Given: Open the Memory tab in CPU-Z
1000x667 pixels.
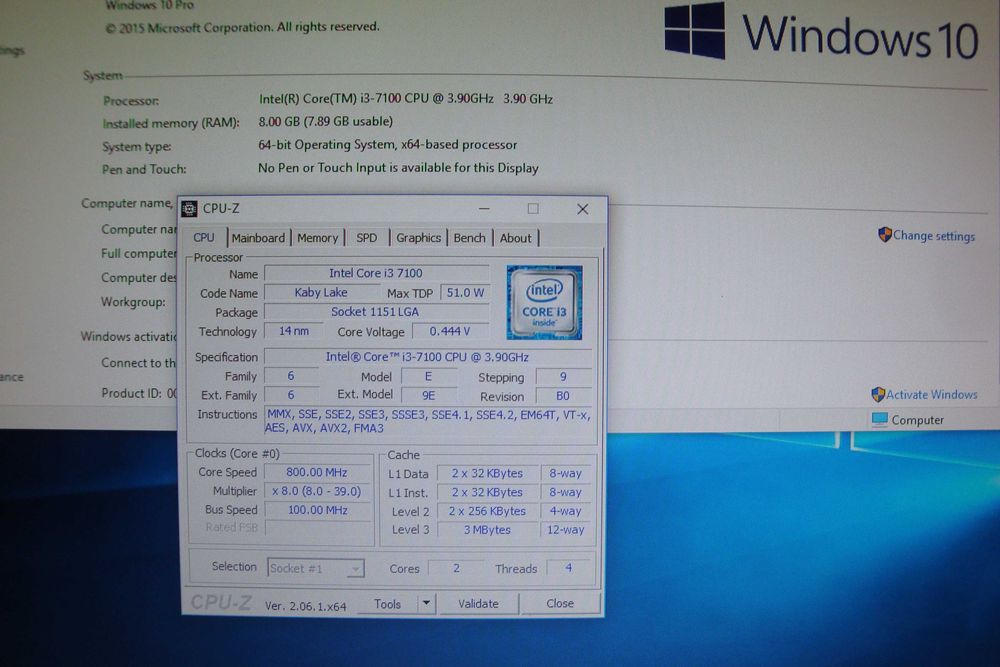Looking at the screenshot, I should point(318,238).
